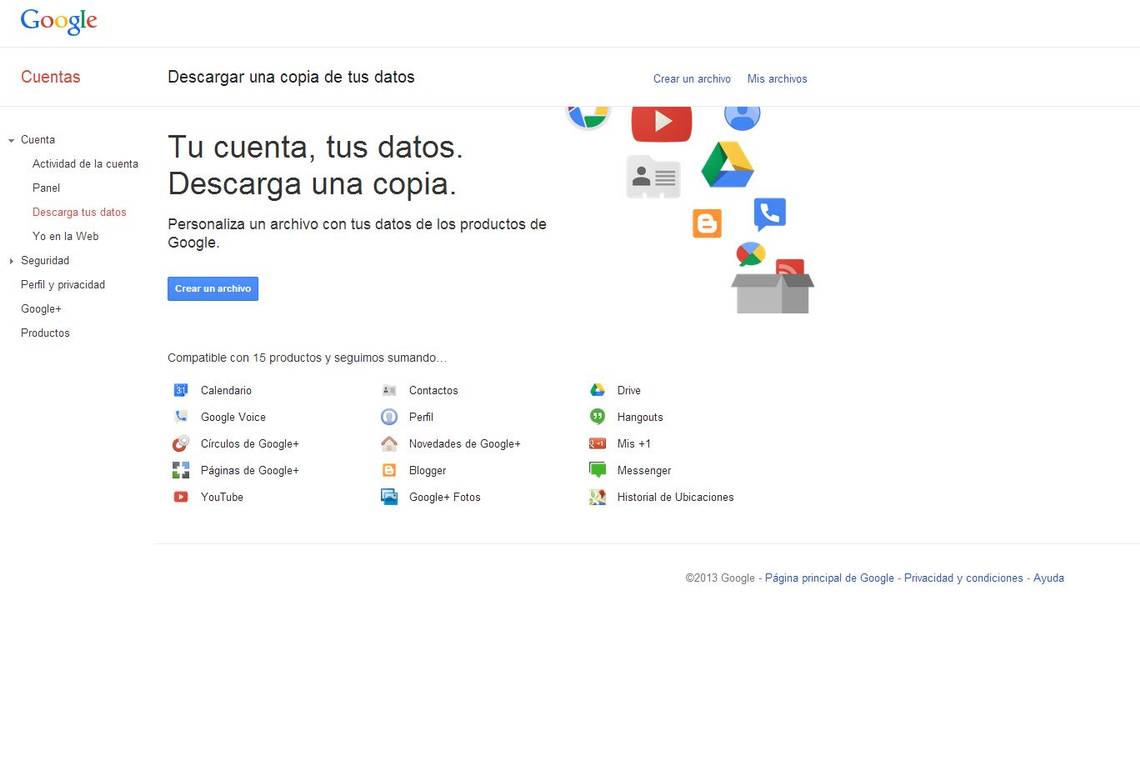This screenshot has height=760, width=1140.
Task: Click the Páginas de Google+ text
Action: pyautogui.click(x=250, y=471)
